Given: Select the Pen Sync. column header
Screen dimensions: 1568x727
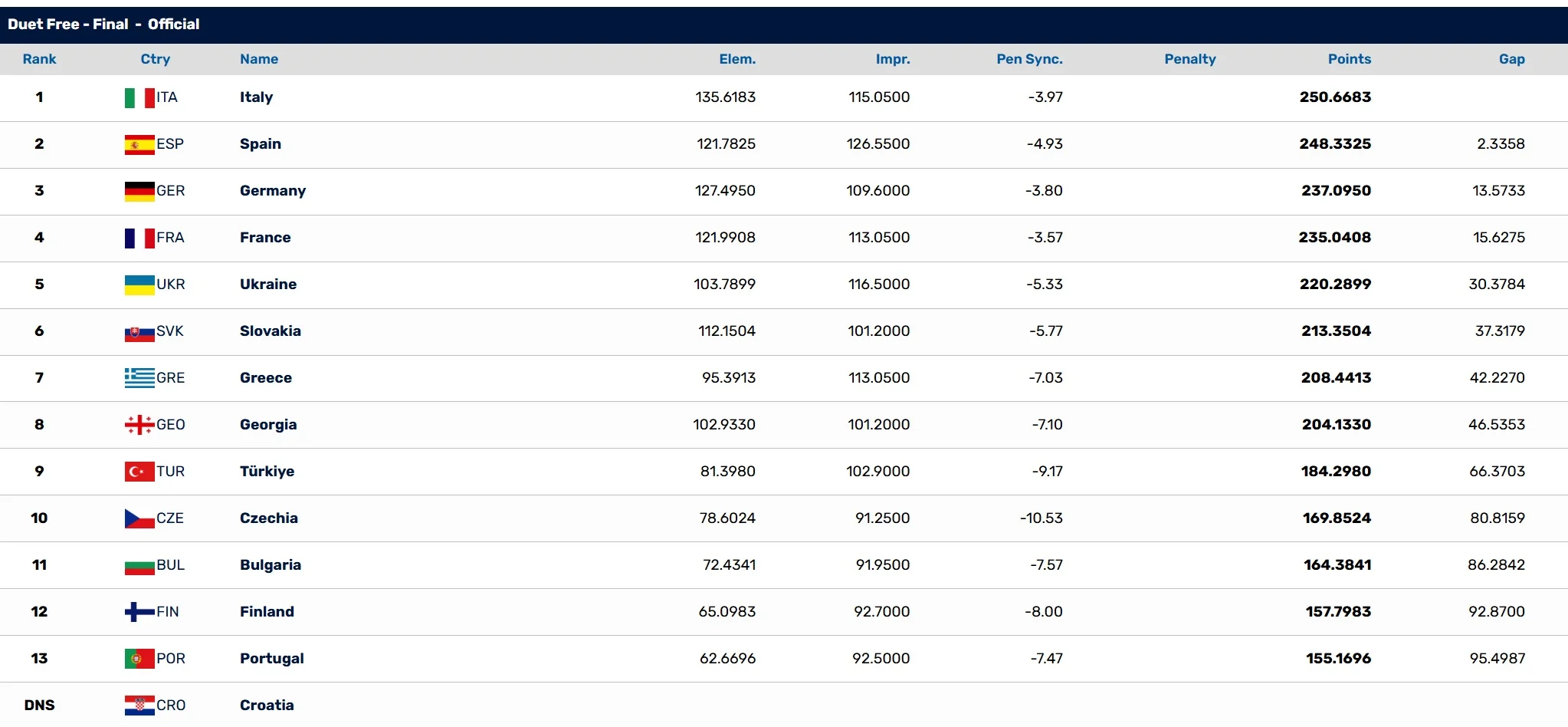Looking at the screenshot, I should pyautogui.click(x=1028, y=59).
